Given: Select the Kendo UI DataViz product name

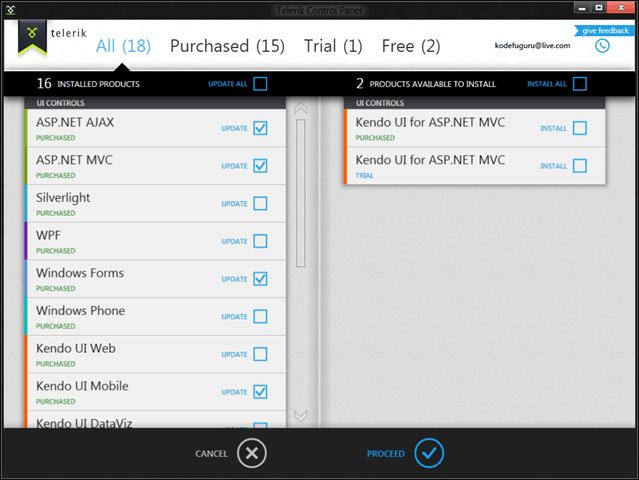Looking at the screenshot, I should pyautogui.click(x=84, y=423).
